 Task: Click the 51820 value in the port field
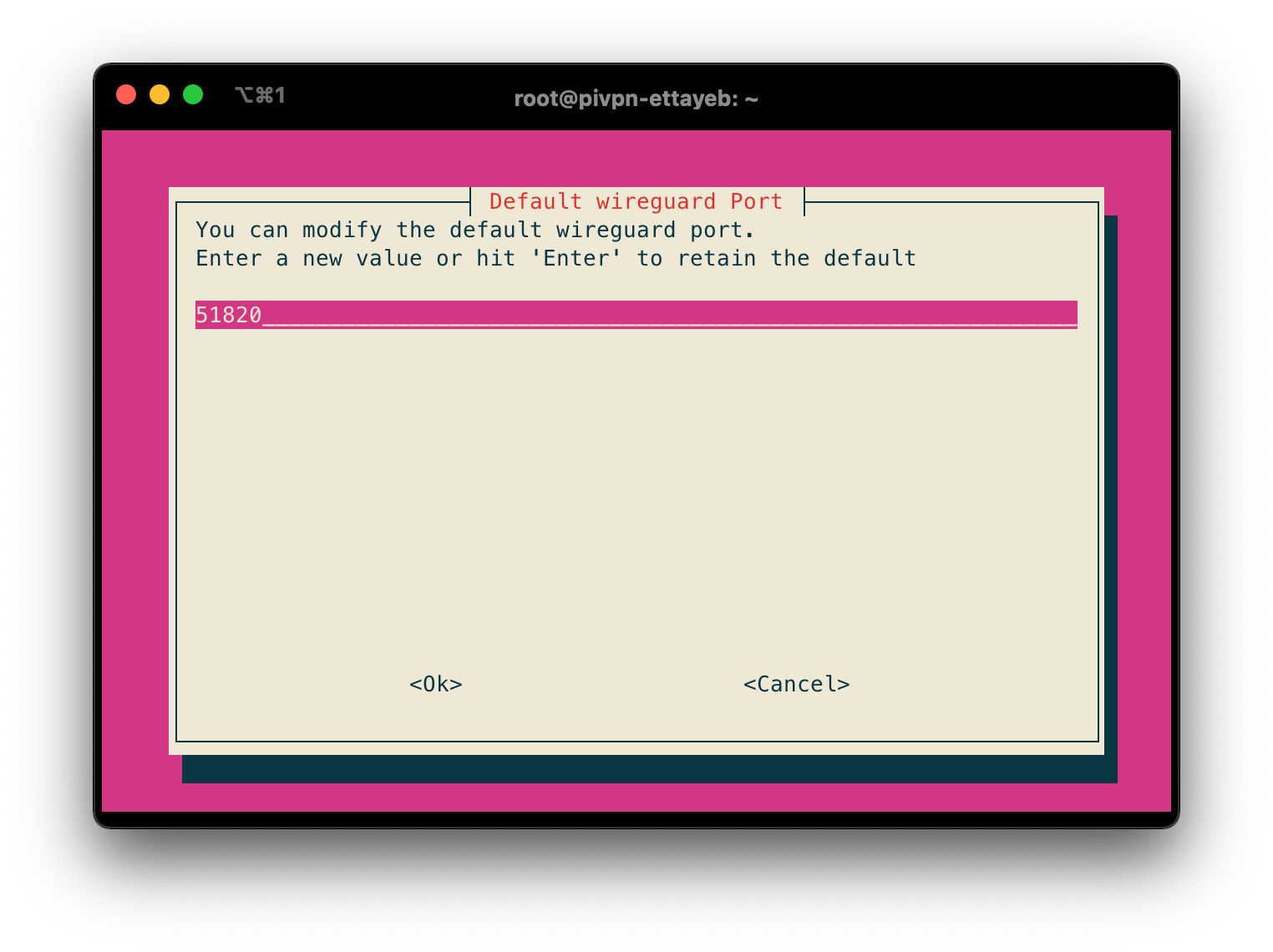[x=228, y=315]
